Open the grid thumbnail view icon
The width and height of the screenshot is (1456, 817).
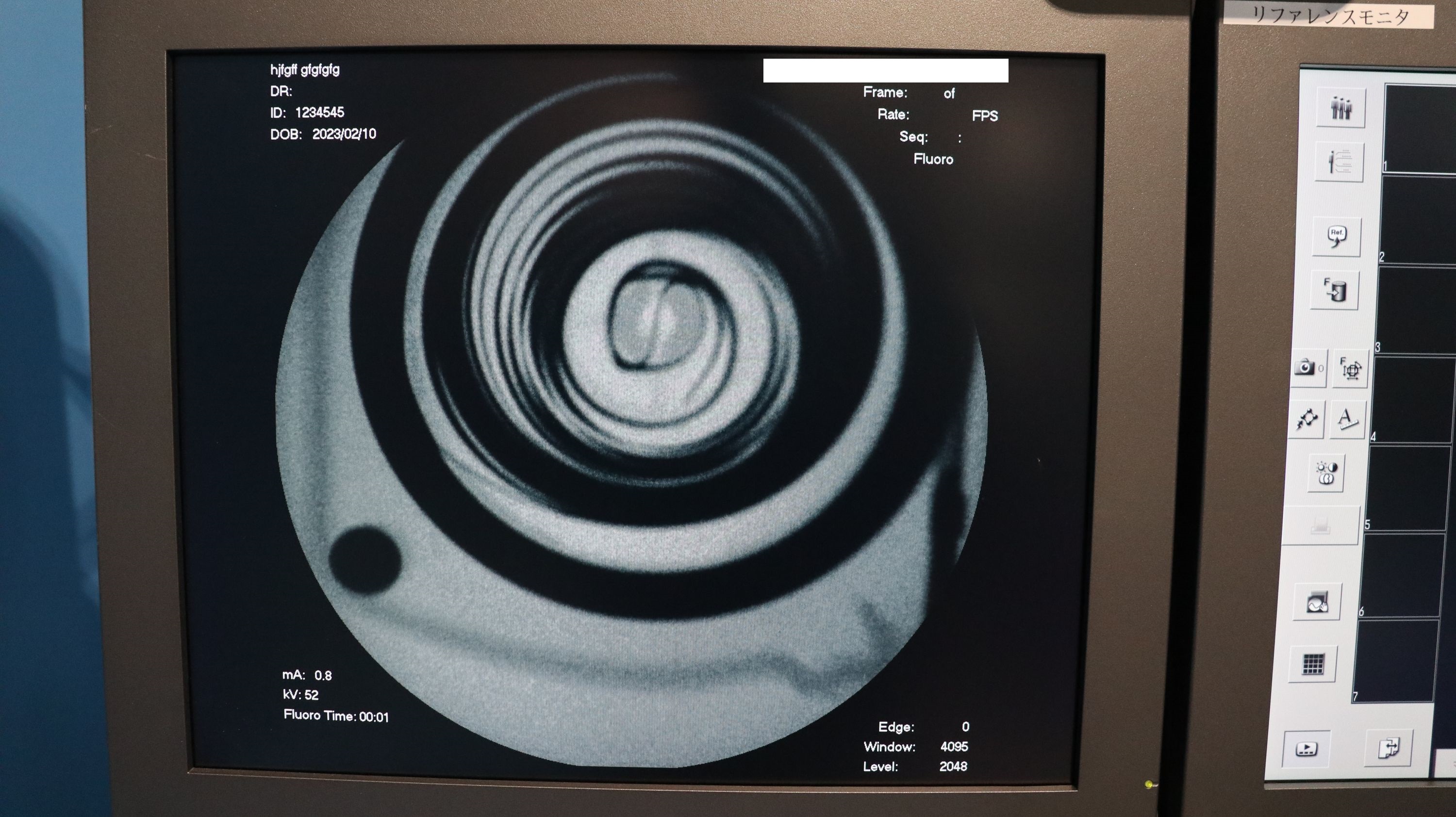click(1312, 664)
